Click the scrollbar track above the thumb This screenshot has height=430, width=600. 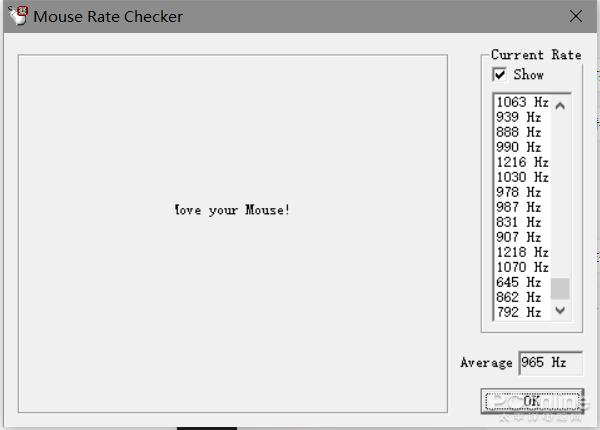[560, 196]
